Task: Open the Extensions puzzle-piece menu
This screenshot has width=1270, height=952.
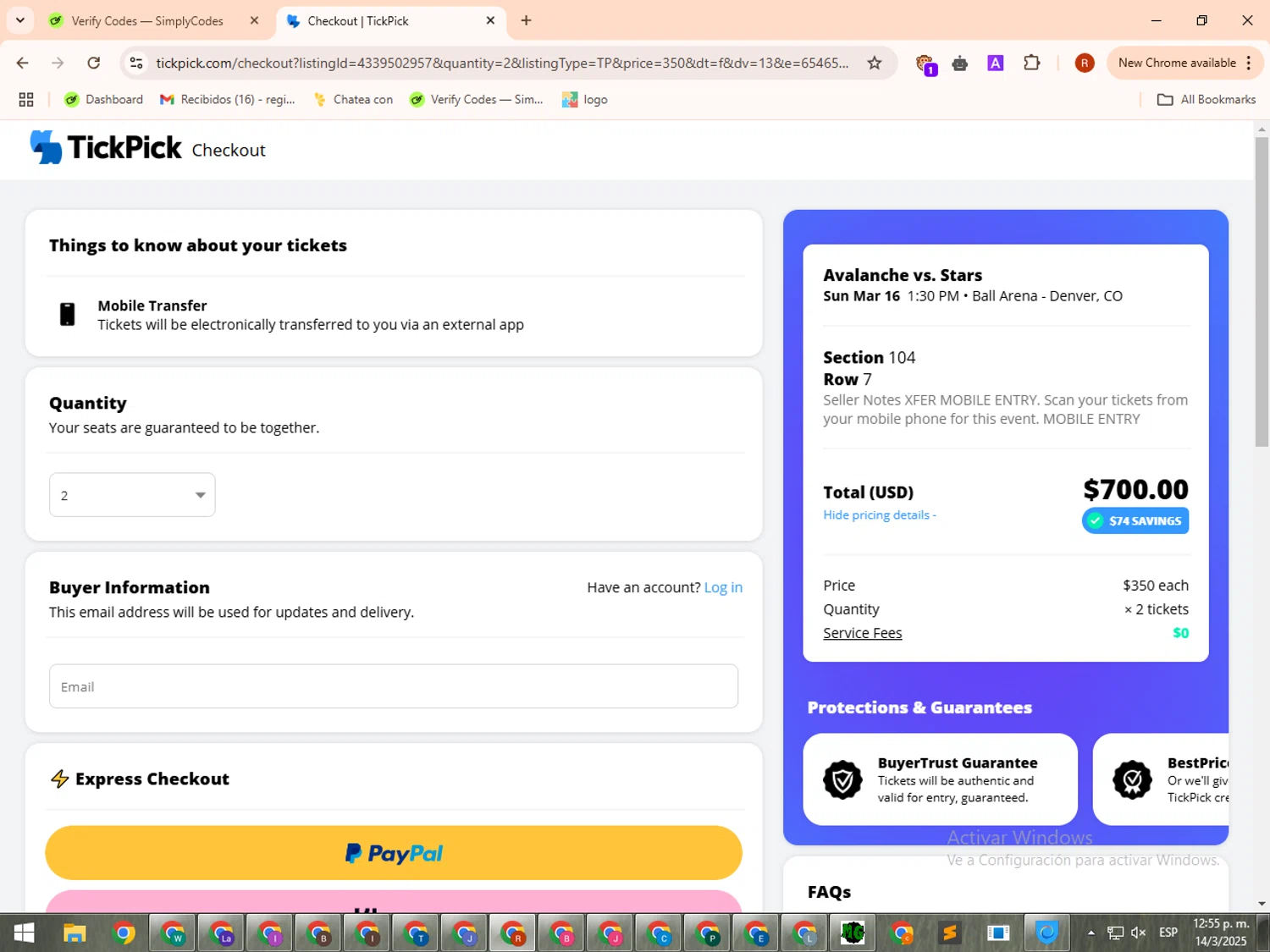Action: 1031,63
